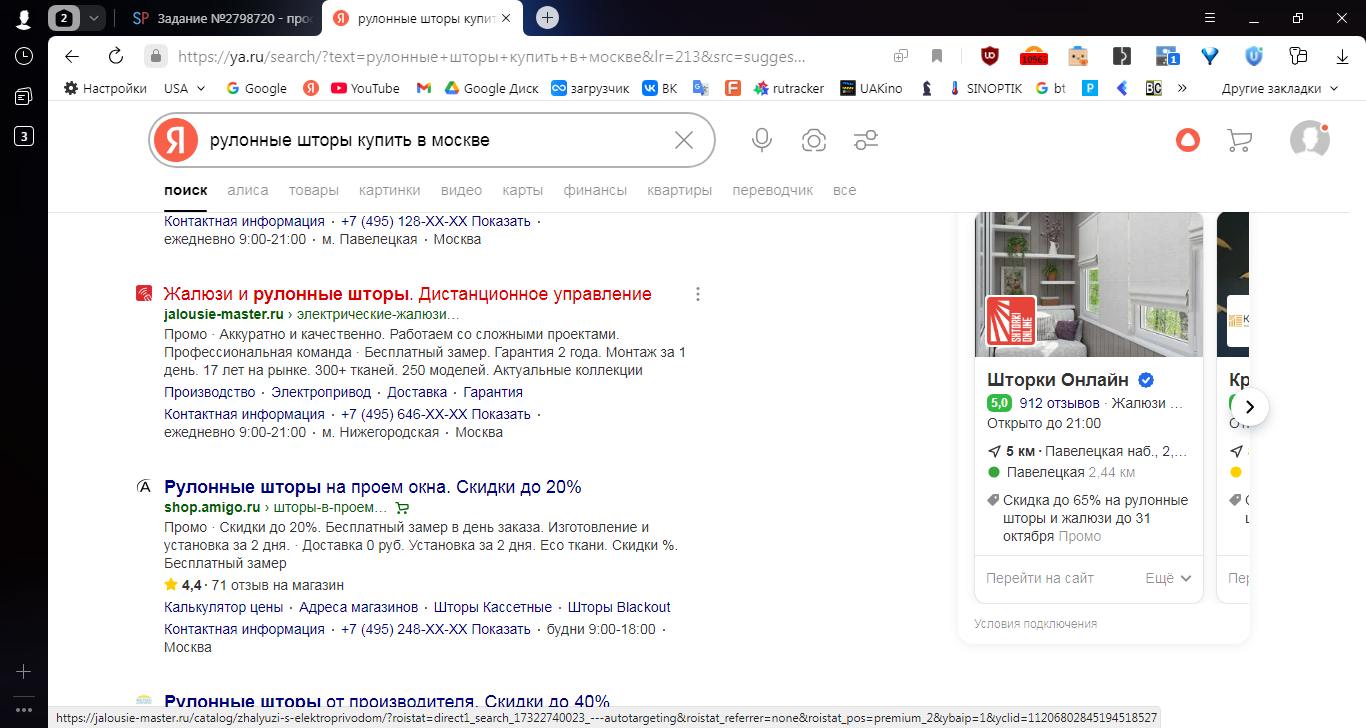Click the address bar URL
The height and width of the screenshot is (728, 1366).
pyautogui.click(x=490, y=57)
